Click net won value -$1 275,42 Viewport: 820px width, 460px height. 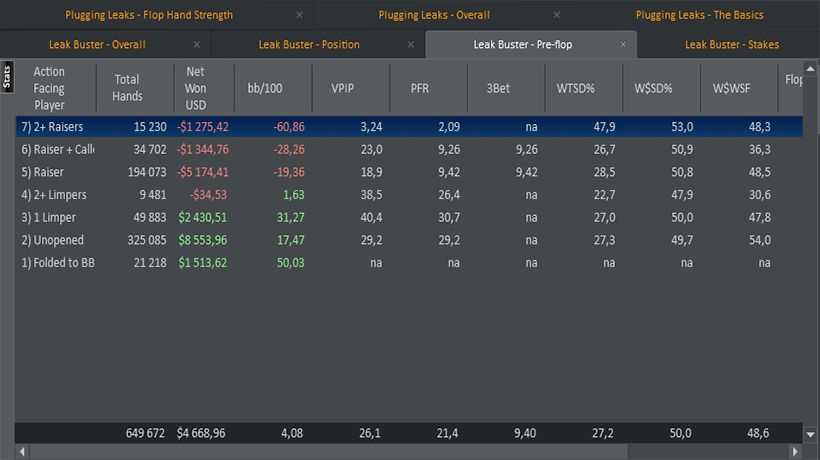click(202, 126)
